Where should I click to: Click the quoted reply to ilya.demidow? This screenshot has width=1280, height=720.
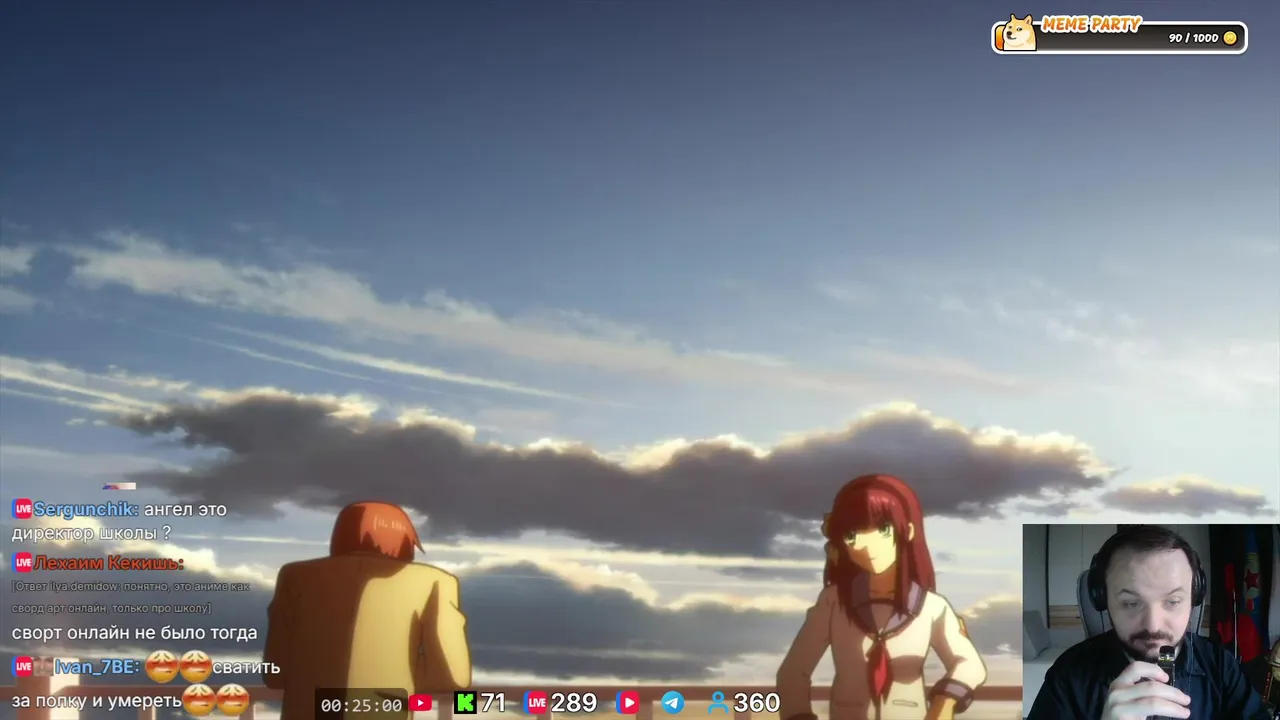point(131,597)
